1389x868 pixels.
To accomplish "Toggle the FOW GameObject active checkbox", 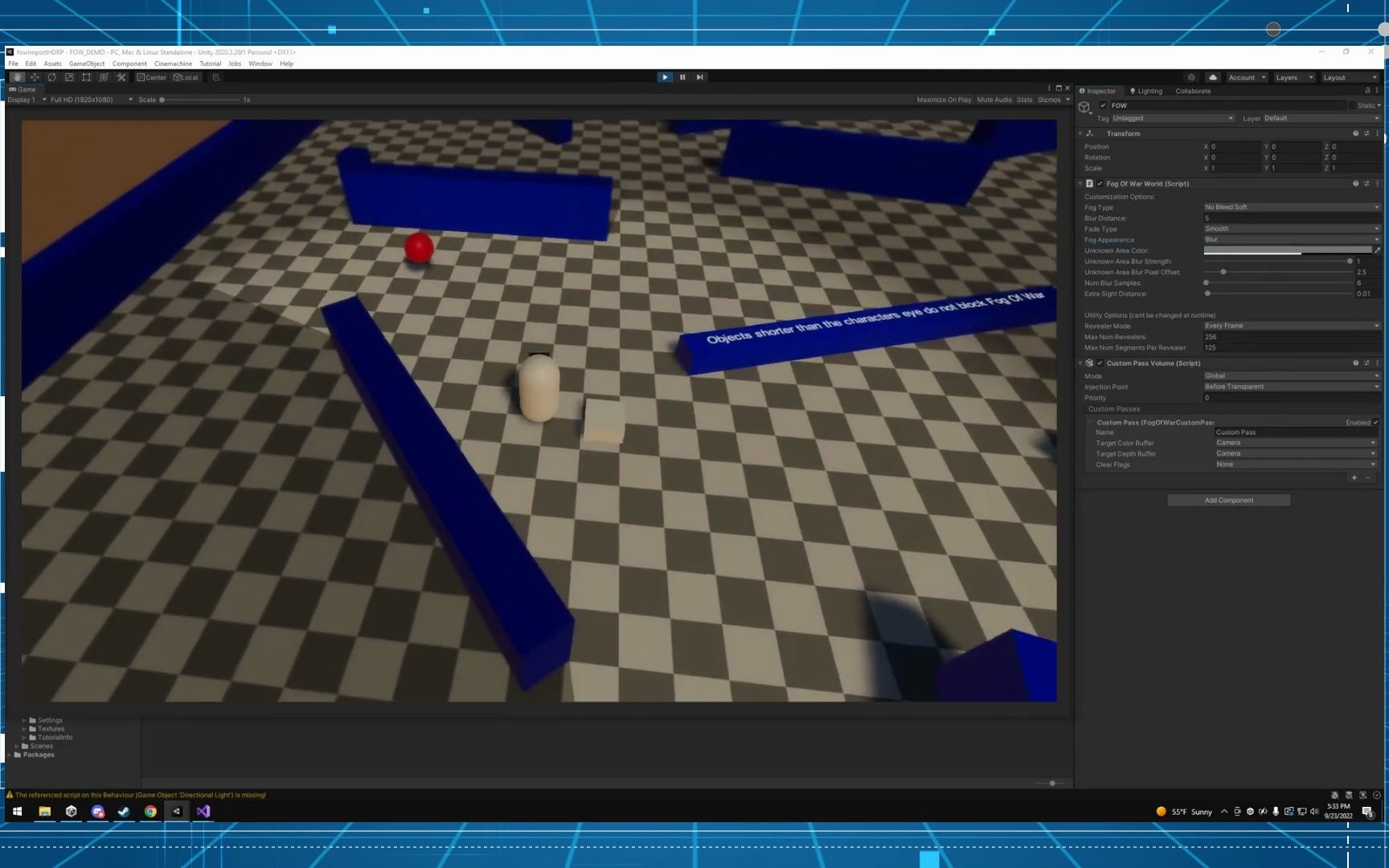I will click(x=1104, y=105).
